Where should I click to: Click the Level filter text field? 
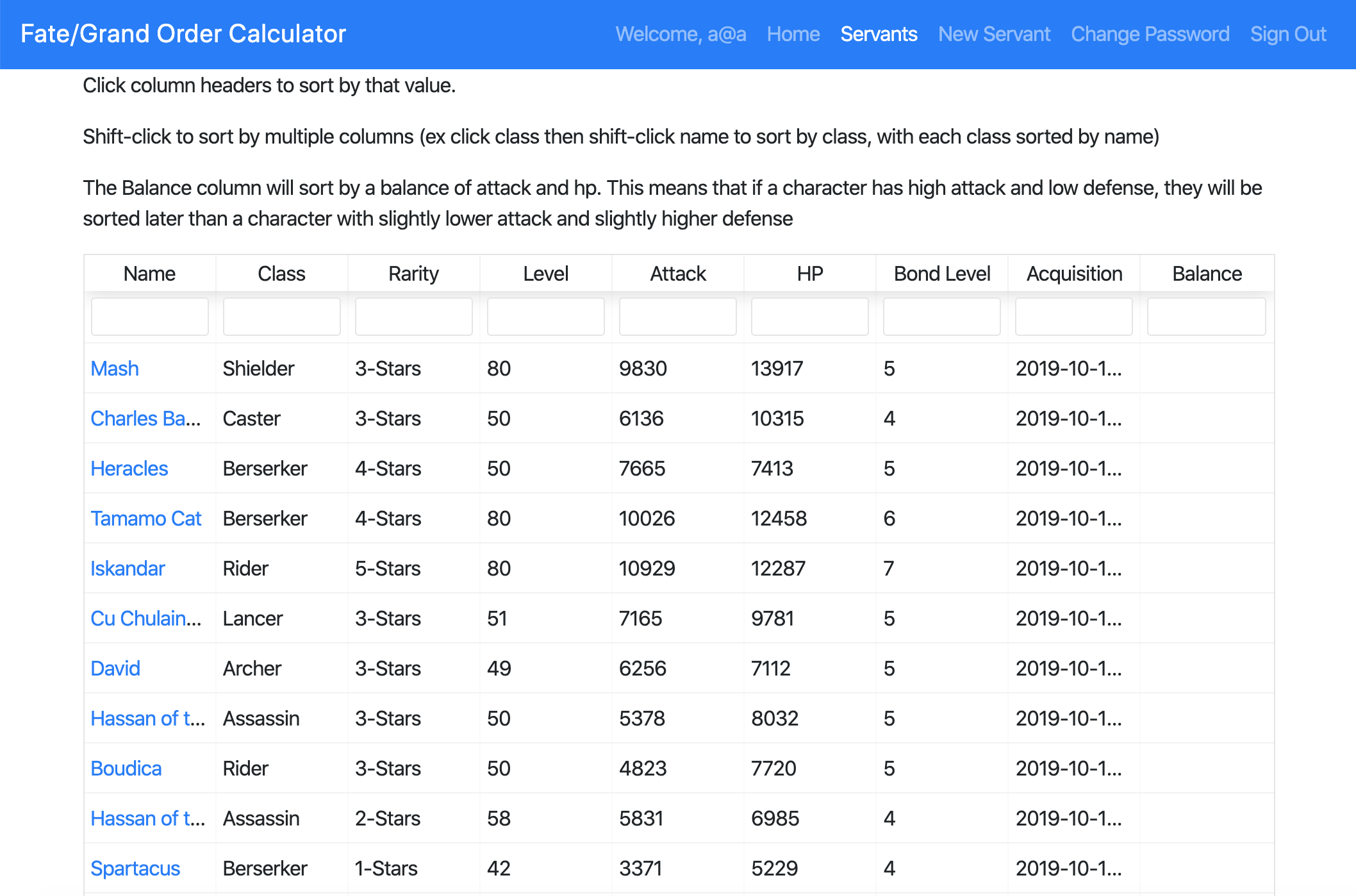[545, 317]
